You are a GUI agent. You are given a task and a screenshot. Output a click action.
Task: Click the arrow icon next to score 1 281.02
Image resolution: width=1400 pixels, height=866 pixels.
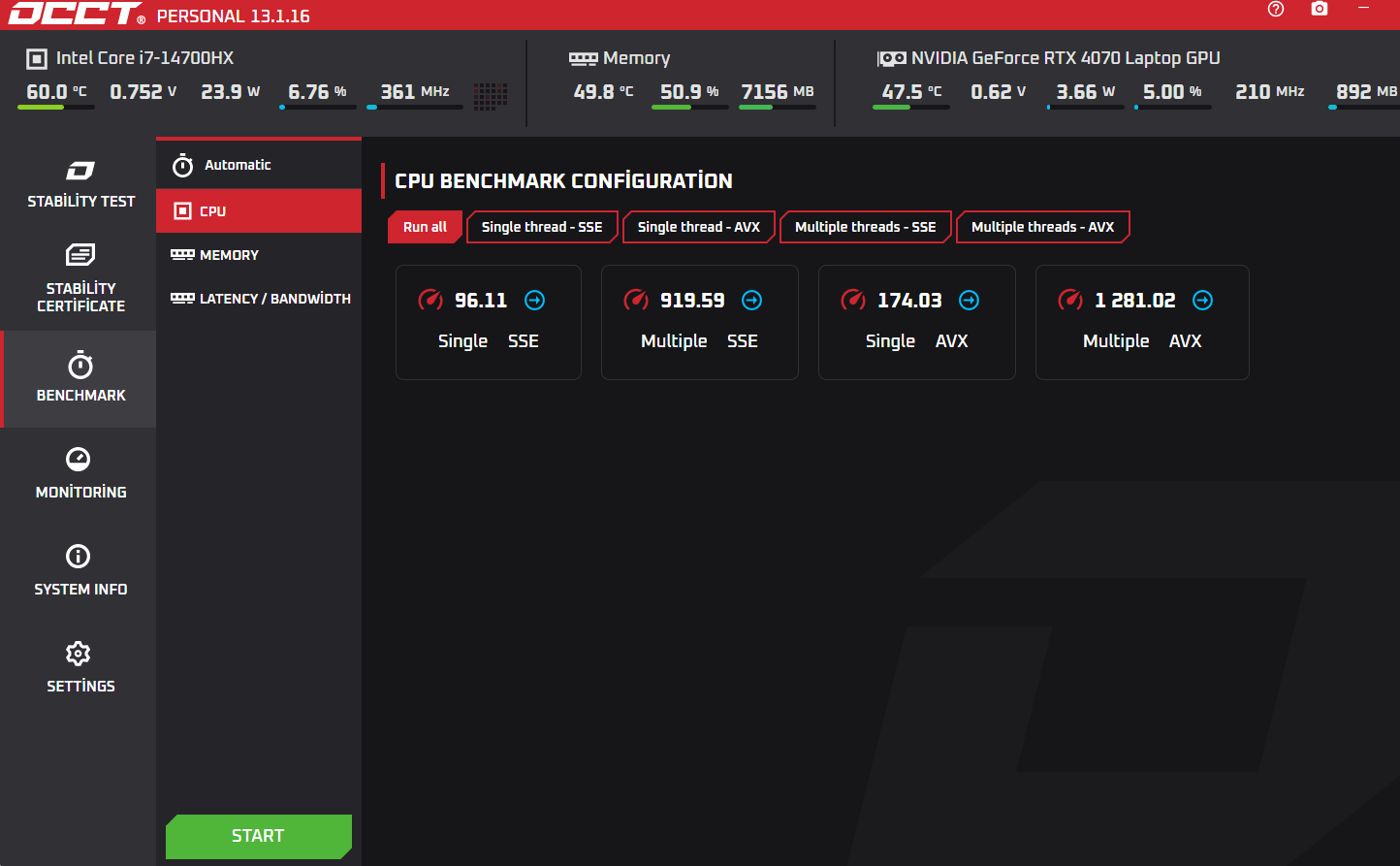(1202, 301)
